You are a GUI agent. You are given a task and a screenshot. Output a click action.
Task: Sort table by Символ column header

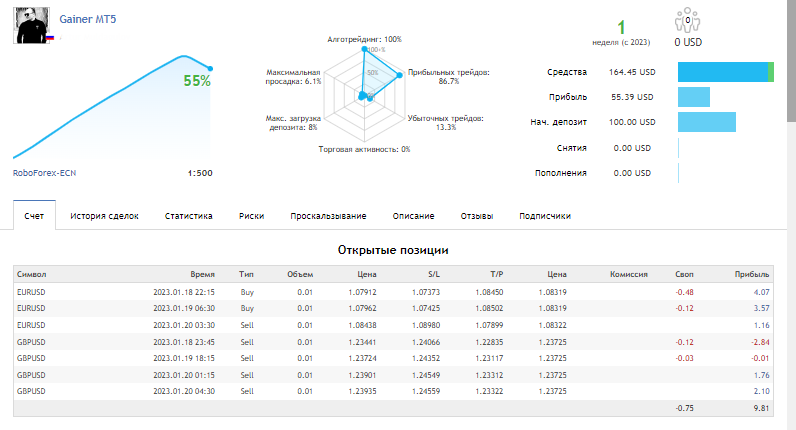[x=31, y=274]
